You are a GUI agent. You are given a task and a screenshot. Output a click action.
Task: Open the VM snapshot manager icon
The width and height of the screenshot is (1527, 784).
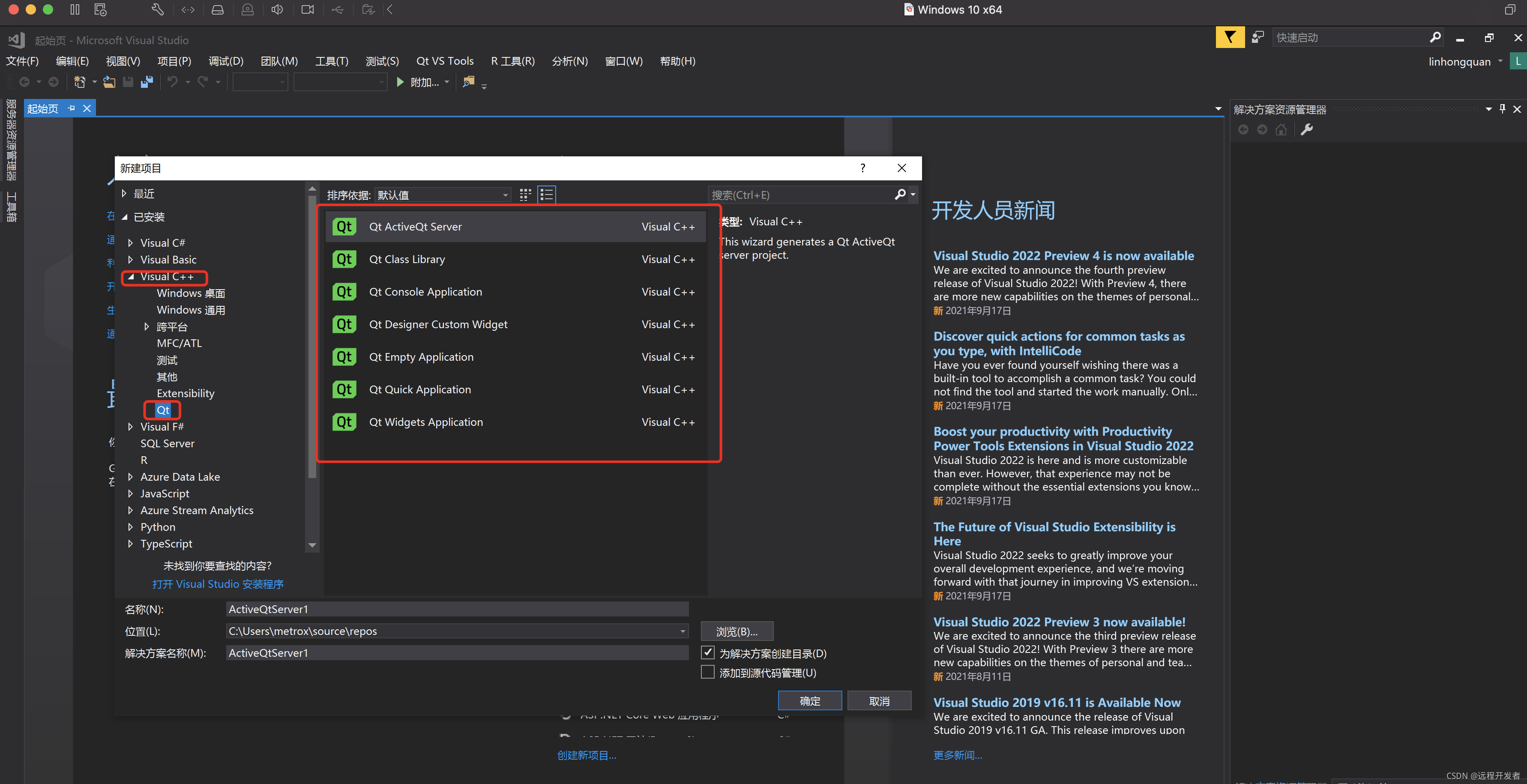pyautogui.click(x=100, y=9)
